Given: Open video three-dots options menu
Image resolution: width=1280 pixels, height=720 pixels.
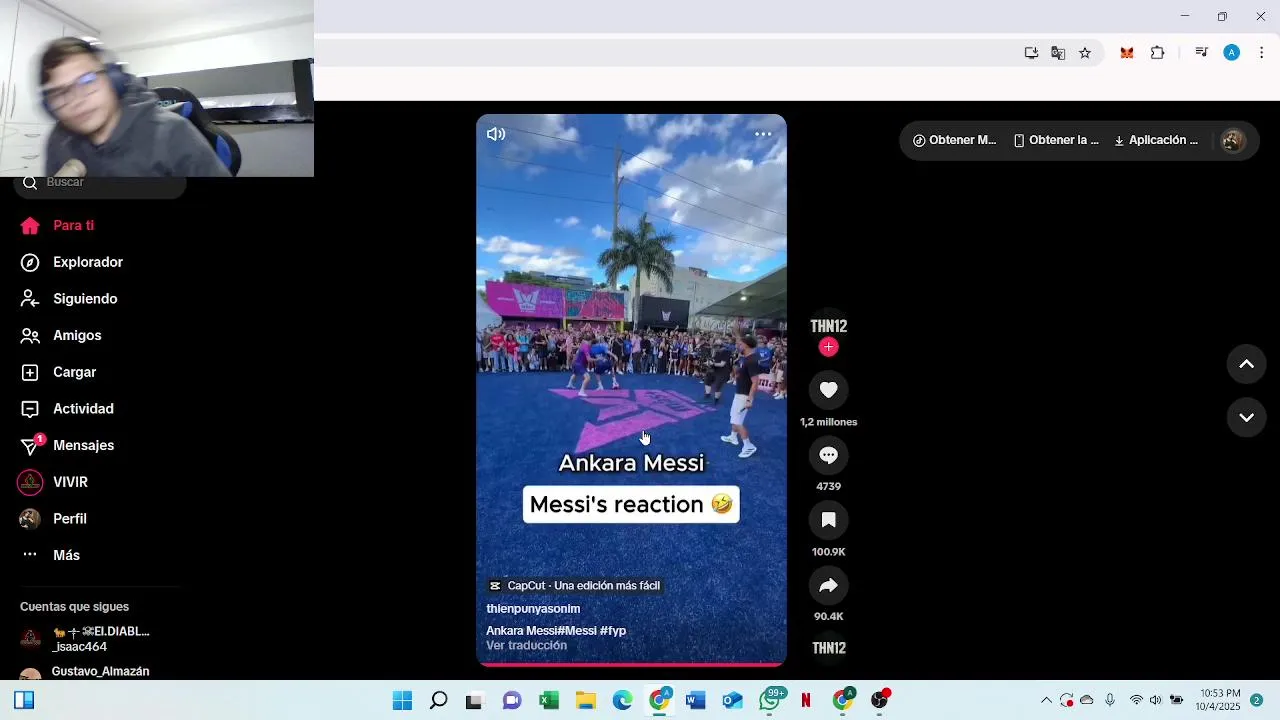Looking at the screenshot, I should coord(763,134).
